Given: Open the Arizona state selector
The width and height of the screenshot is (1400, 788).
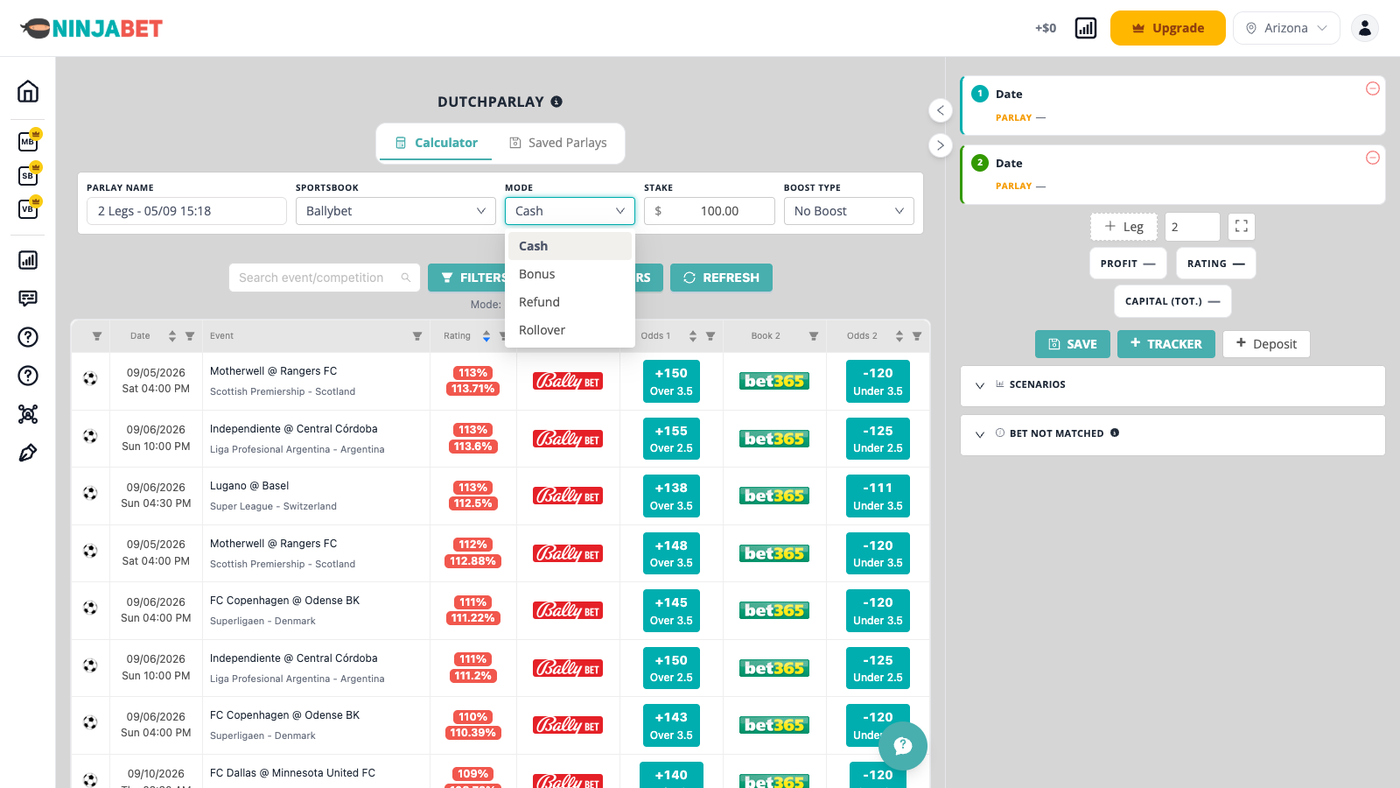Looking at the screenshot, I should [1286, 28].
